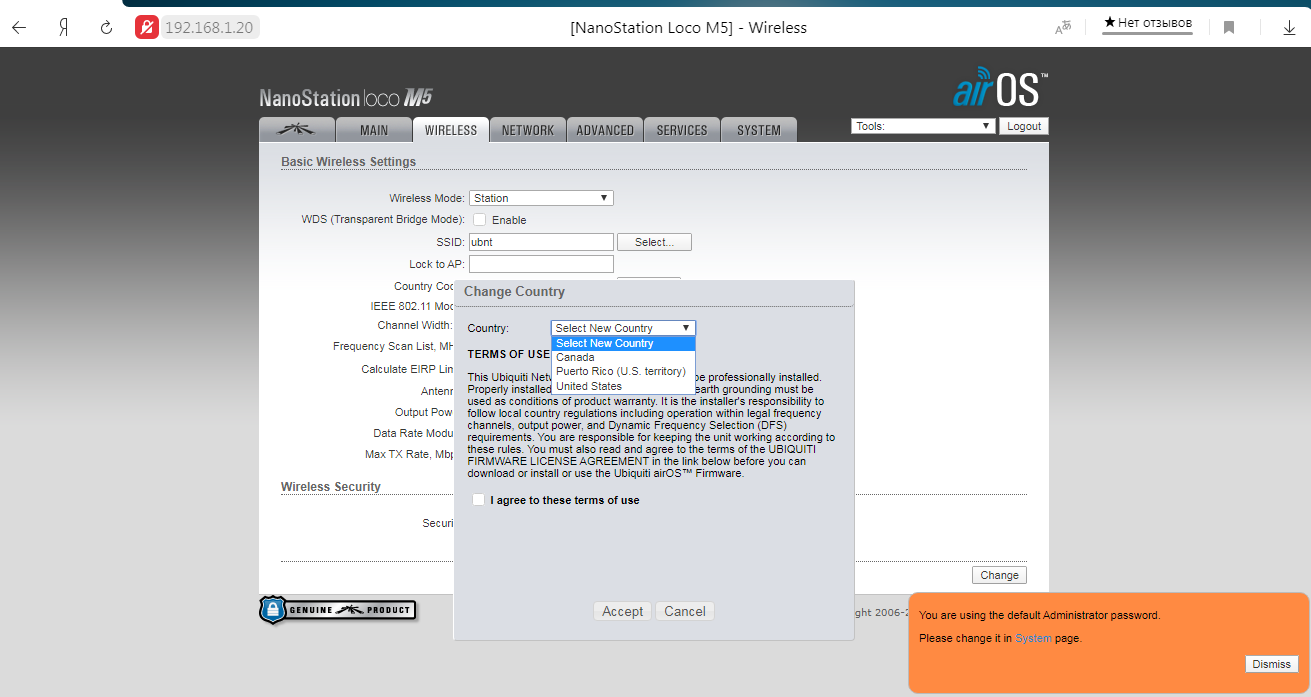Click the SSID input field

click(541, 242)
